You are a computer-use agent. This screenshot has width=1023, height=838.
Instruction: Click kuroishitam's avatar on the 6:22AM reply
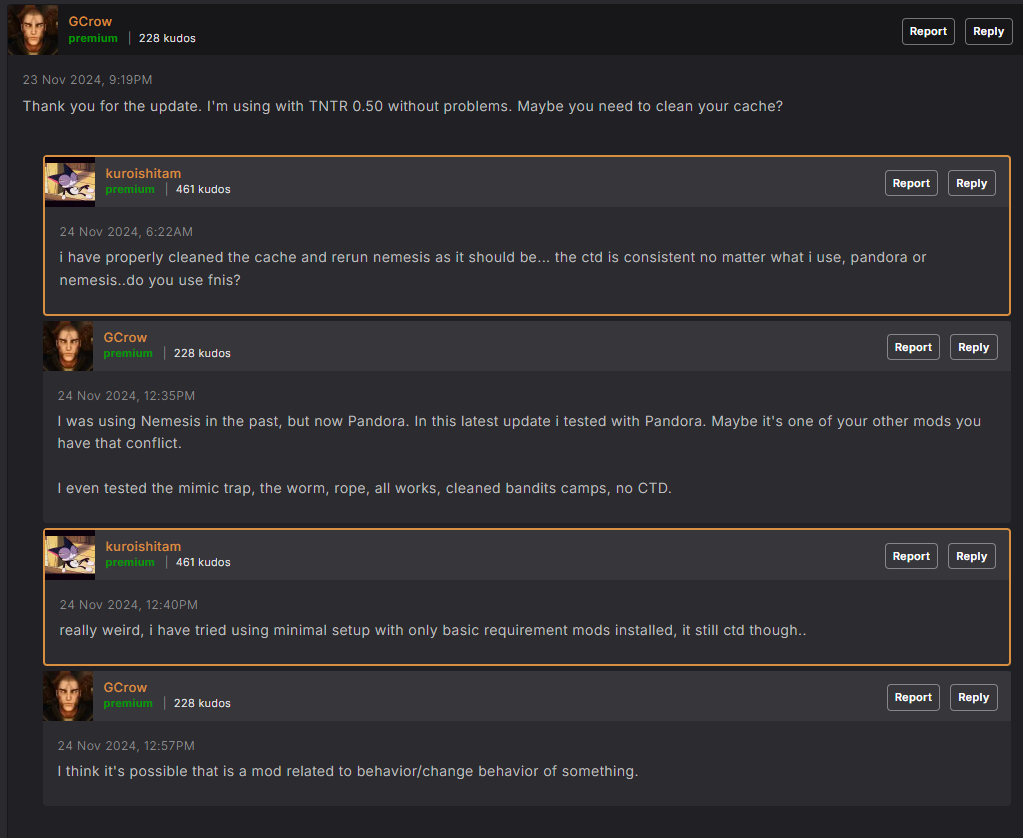pos(70,182)
